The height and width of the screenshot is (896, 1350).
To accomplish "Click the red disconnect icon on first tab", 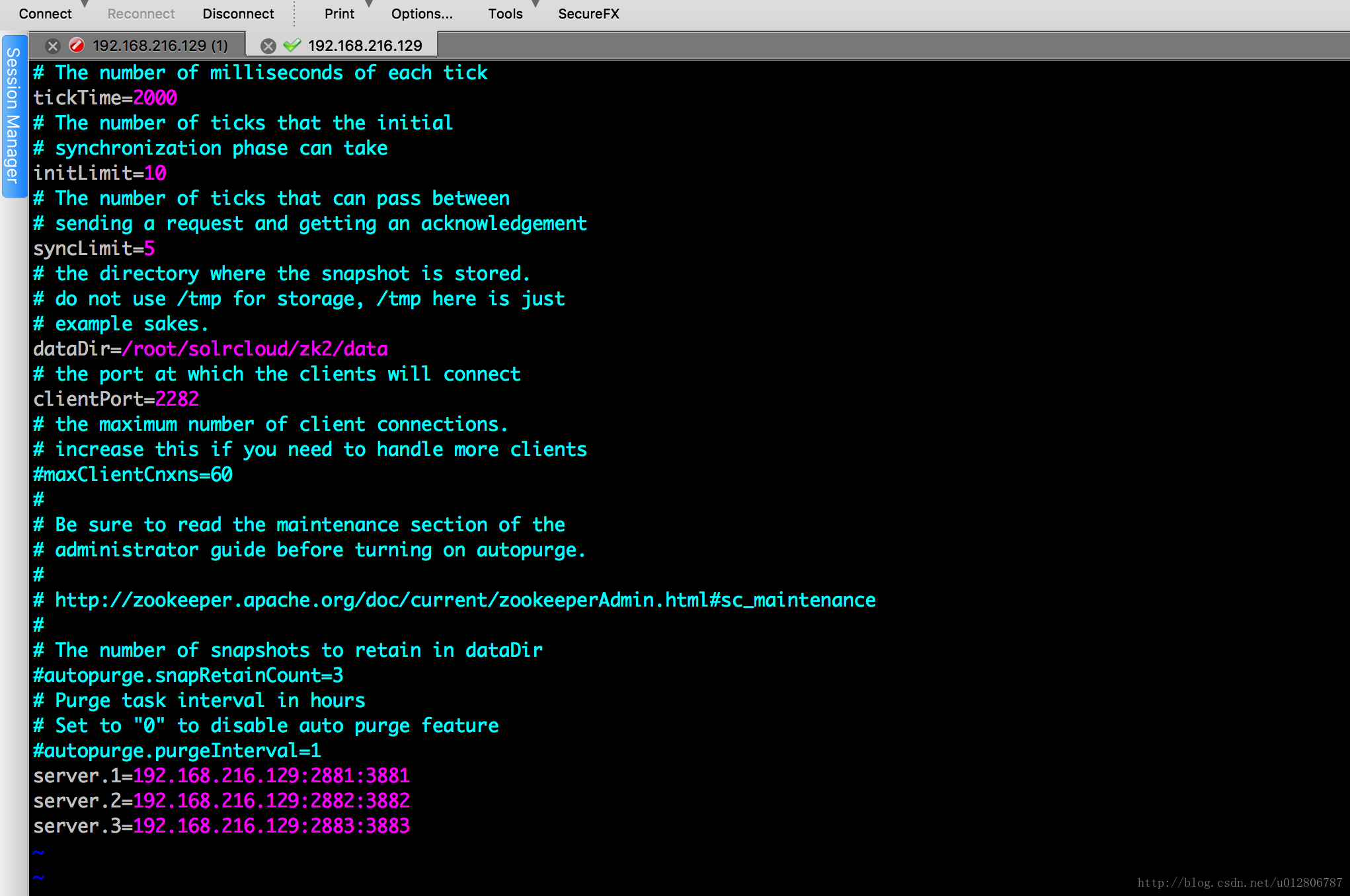I will click(x=79, y=44).
